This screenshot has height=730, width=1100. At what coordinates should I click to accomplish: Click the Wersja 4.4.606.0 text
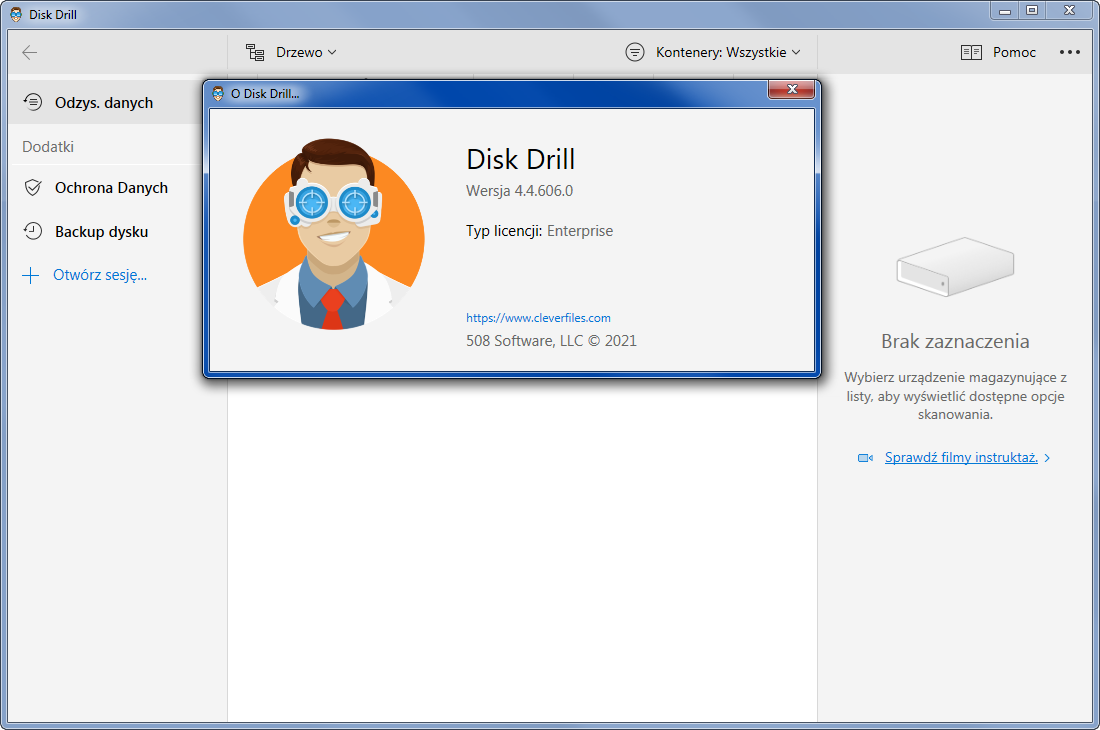(519, 191)
